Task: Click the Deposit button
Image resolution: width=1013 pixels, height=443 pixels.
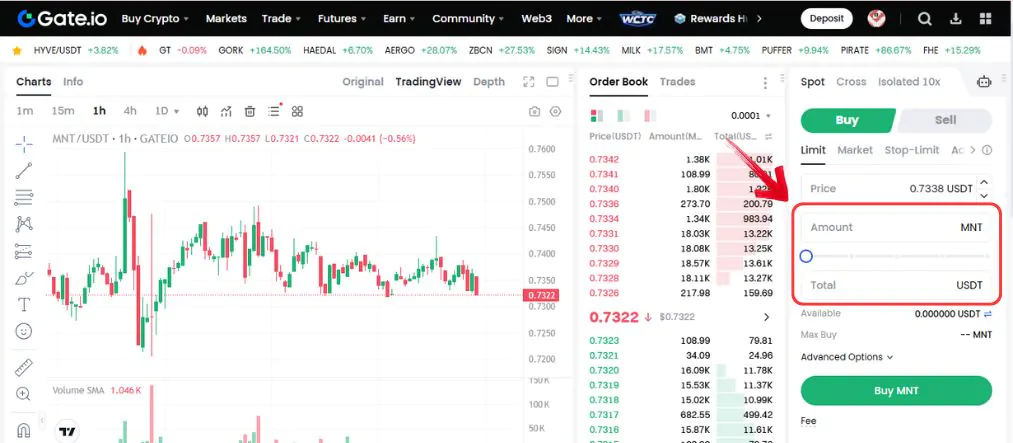Action: 826,19
